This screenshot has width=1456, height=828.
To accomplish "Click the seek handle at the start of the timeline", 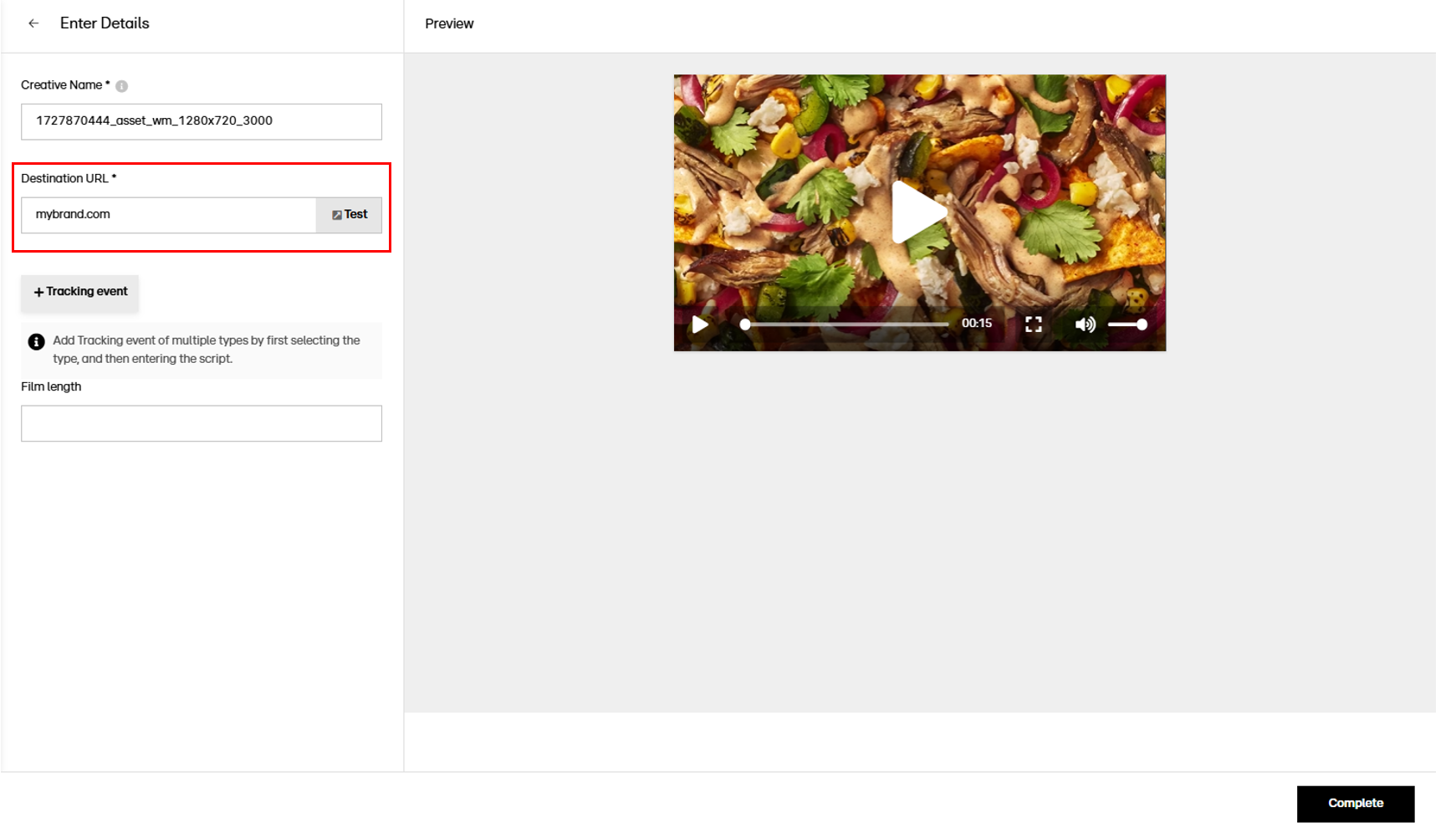I will pos(745,325).
